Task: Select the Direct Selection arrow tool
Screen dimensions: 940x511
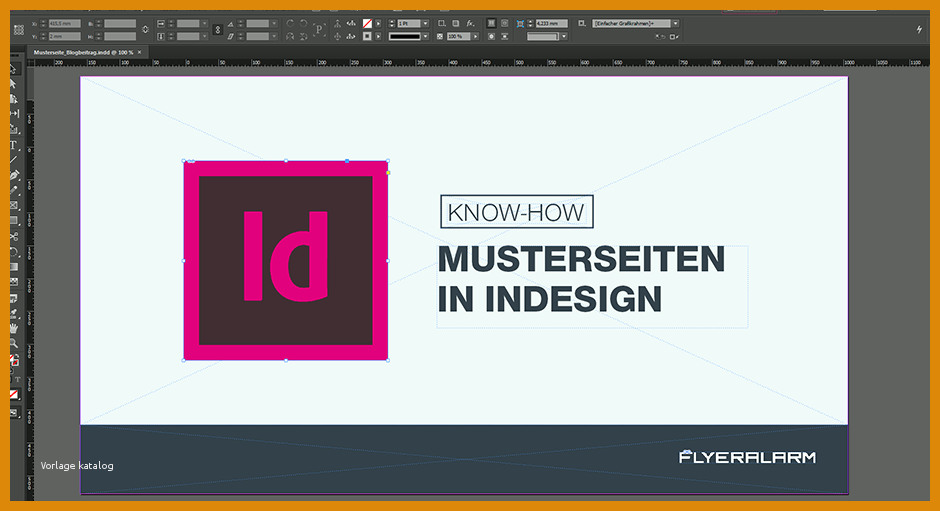Action: tap(13, 83)
